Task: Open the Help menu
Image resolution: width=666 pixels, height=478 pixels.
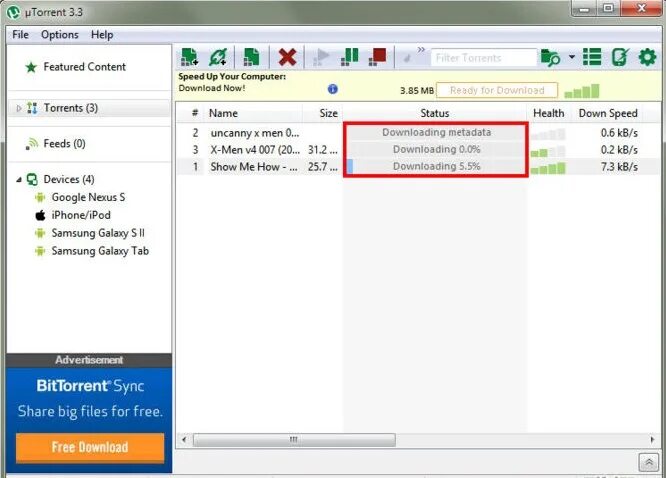Action: (102, 35)
